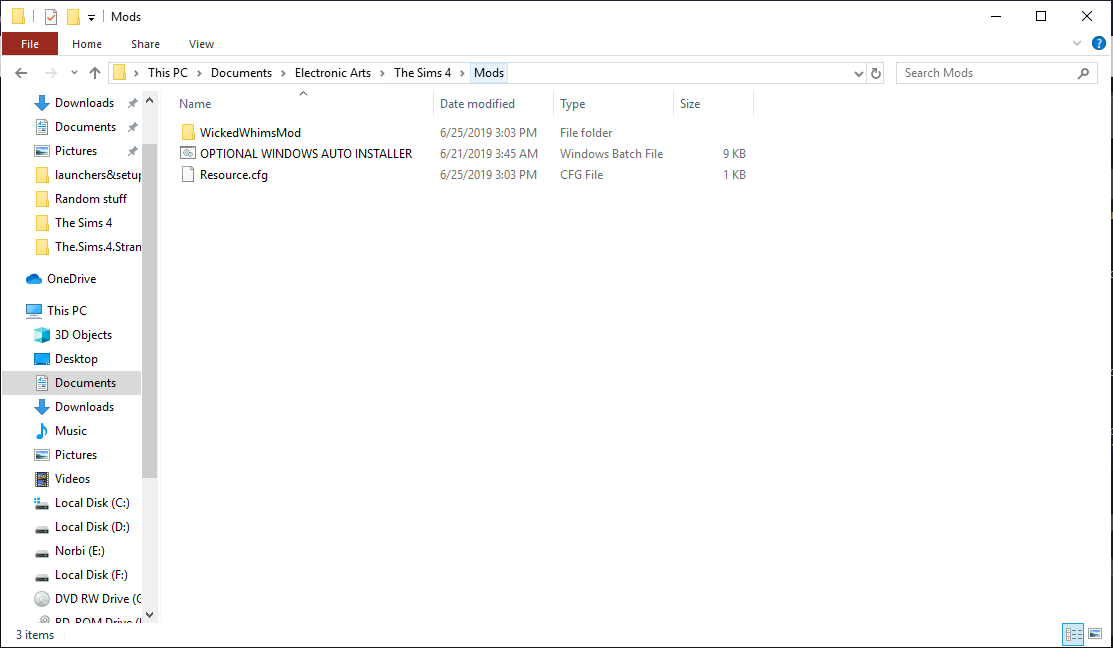Click Windows Batch File type text
The width and height of the screenshot is (1113, 648).
pos(611,154)
